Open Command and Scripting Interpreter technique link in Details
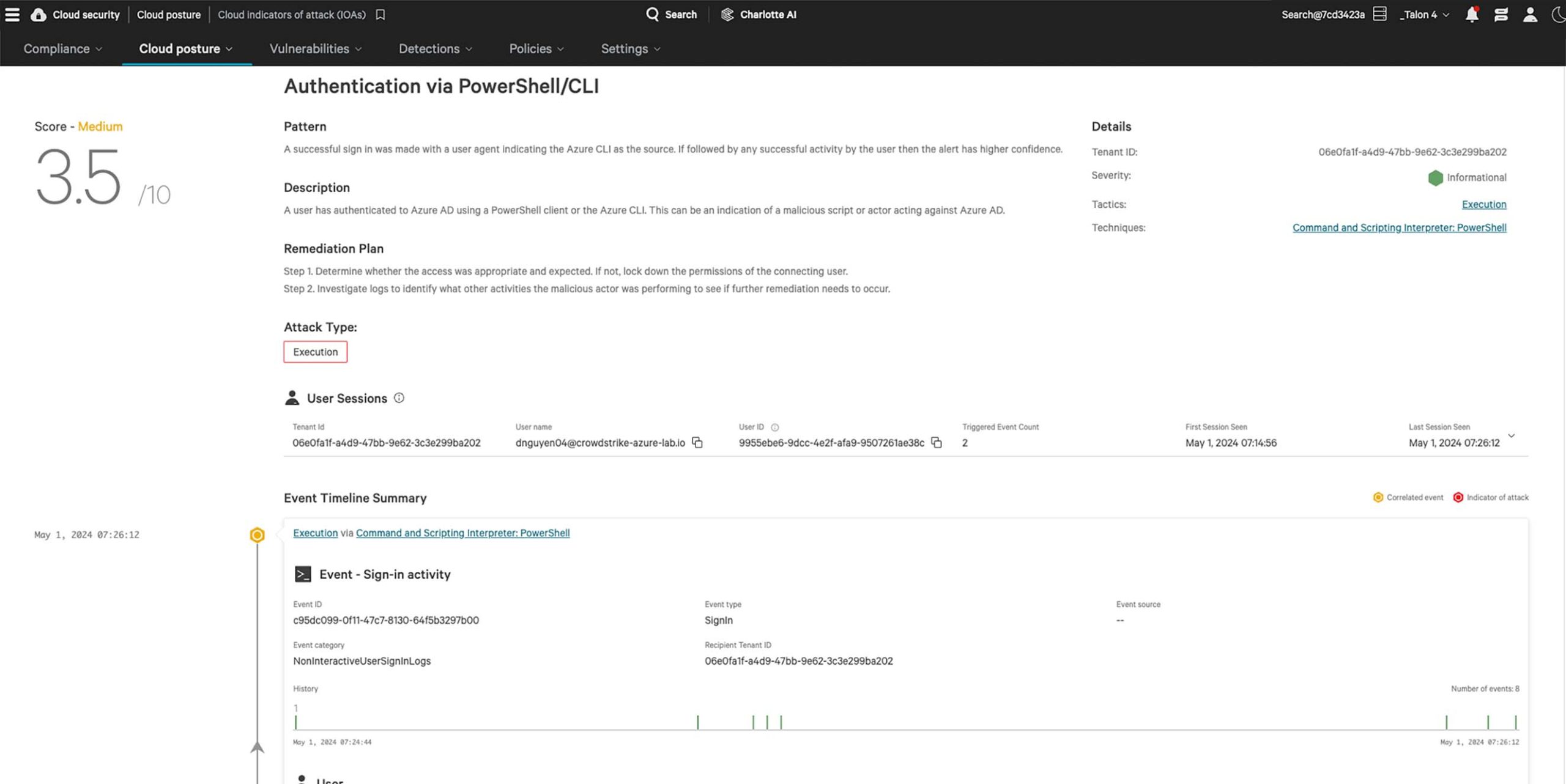The width and height of the screenshot is (1566, 784). point(1400,227)
